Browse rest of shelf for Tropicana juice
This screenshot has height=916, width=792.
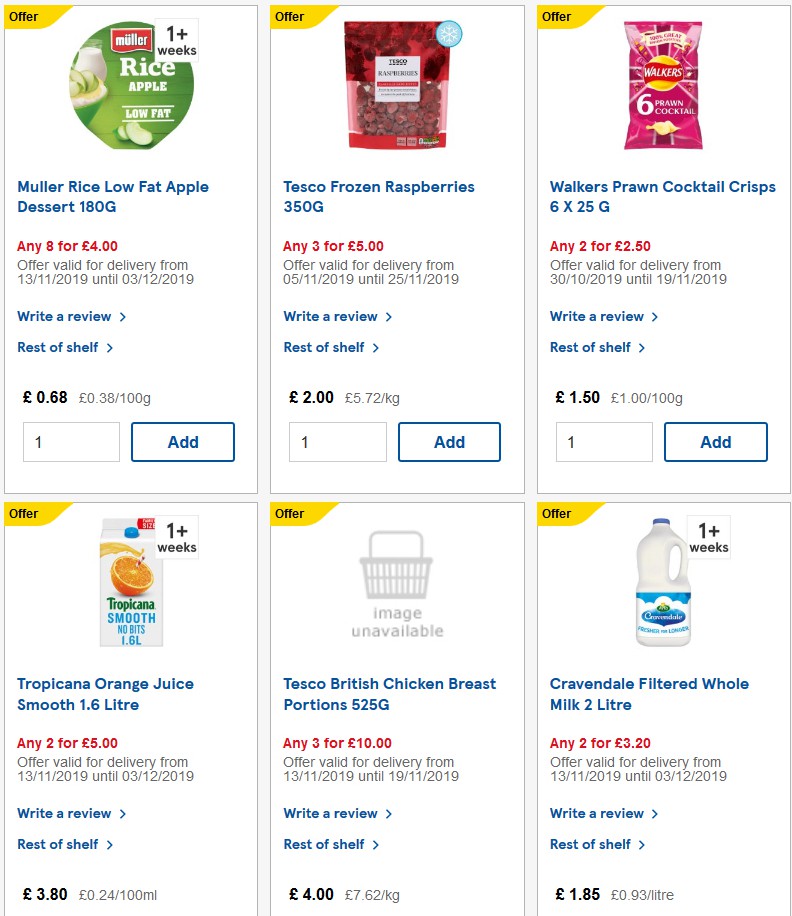[60, 844]
